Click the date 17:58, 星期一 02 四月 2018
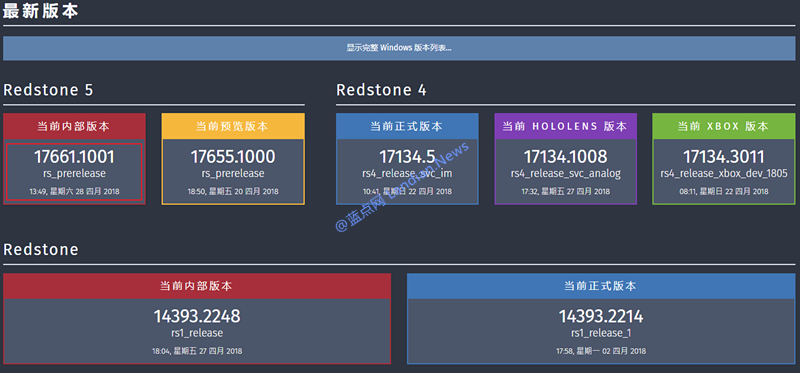Viewport: 800px width, 373px height. pos(601,351)
